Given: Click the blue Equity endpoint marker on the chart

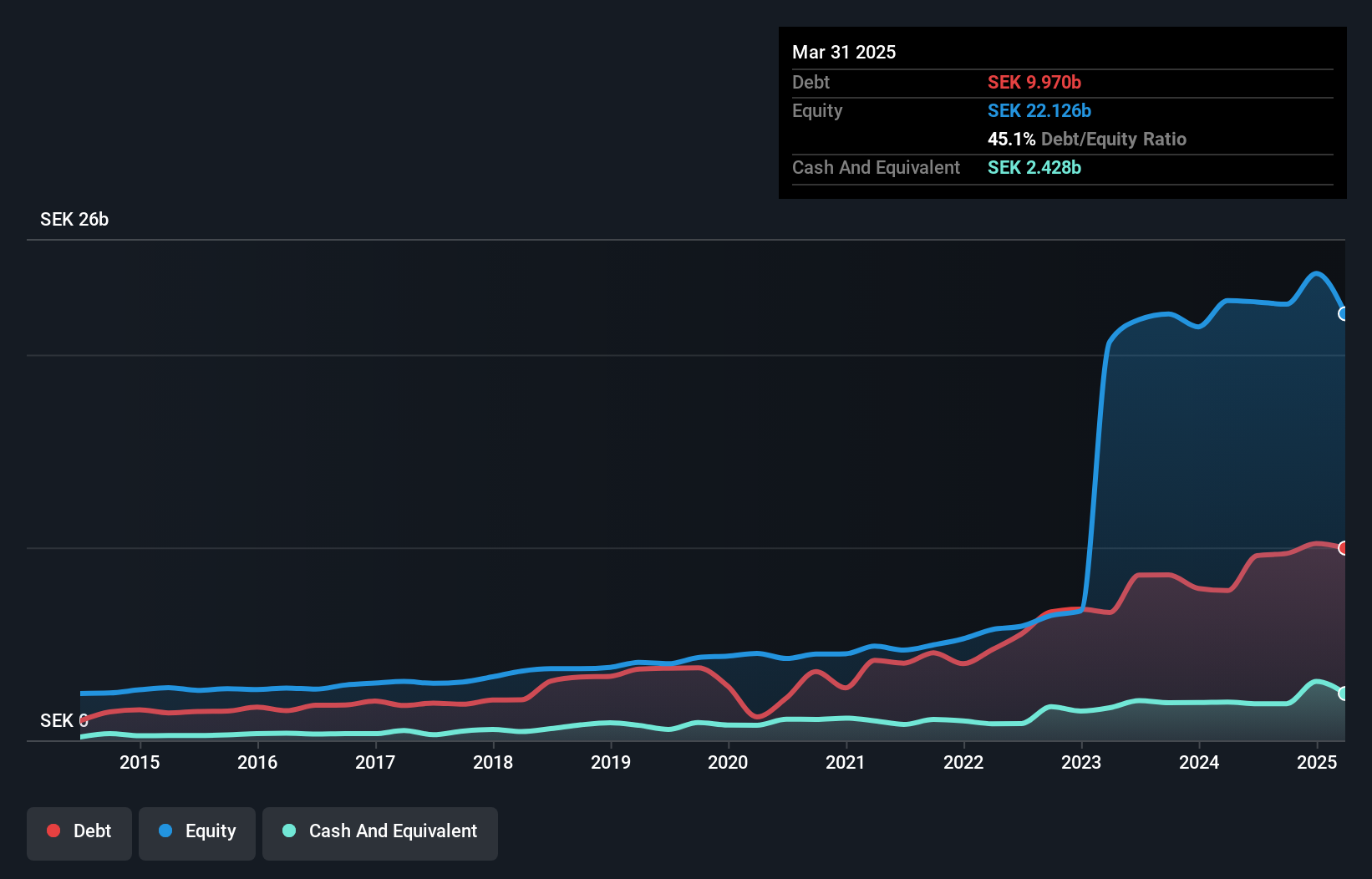Looking at the screenshot, I should pyautogui.click(x=1344, y=314).
